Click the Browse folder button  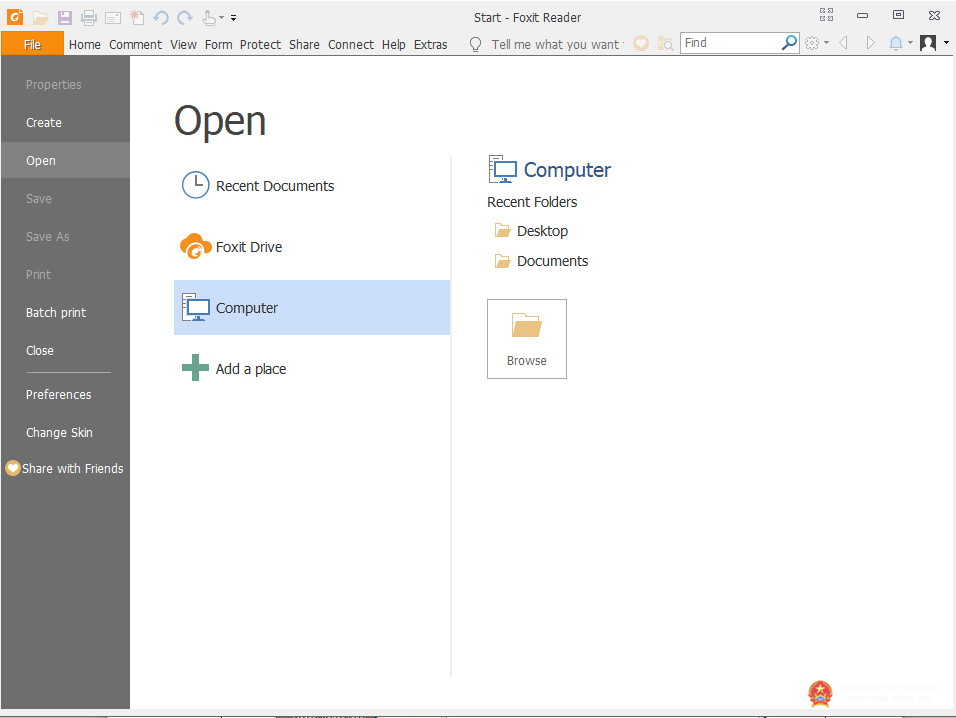pos(527,339)
